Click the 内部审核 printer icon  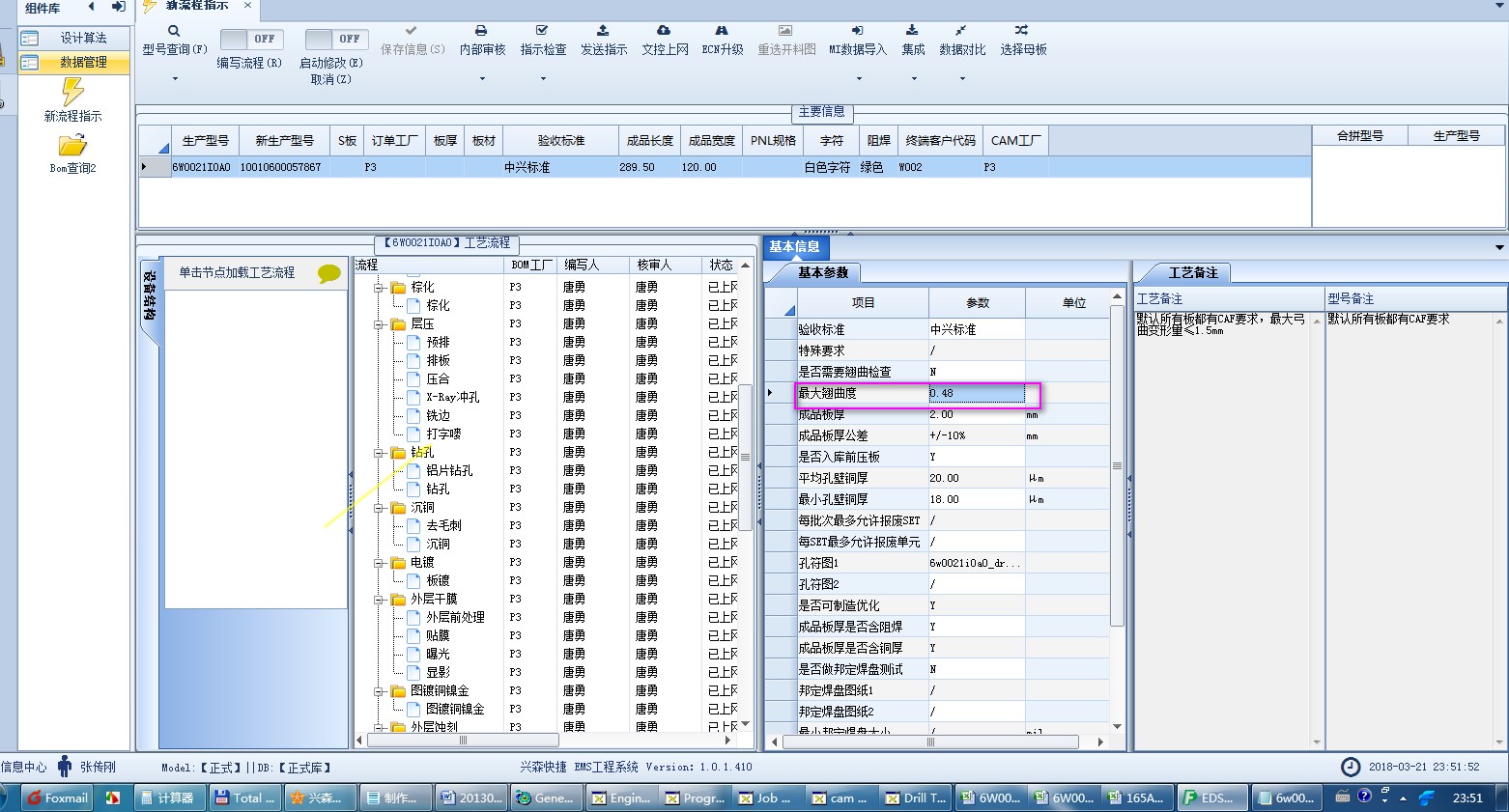481,31
